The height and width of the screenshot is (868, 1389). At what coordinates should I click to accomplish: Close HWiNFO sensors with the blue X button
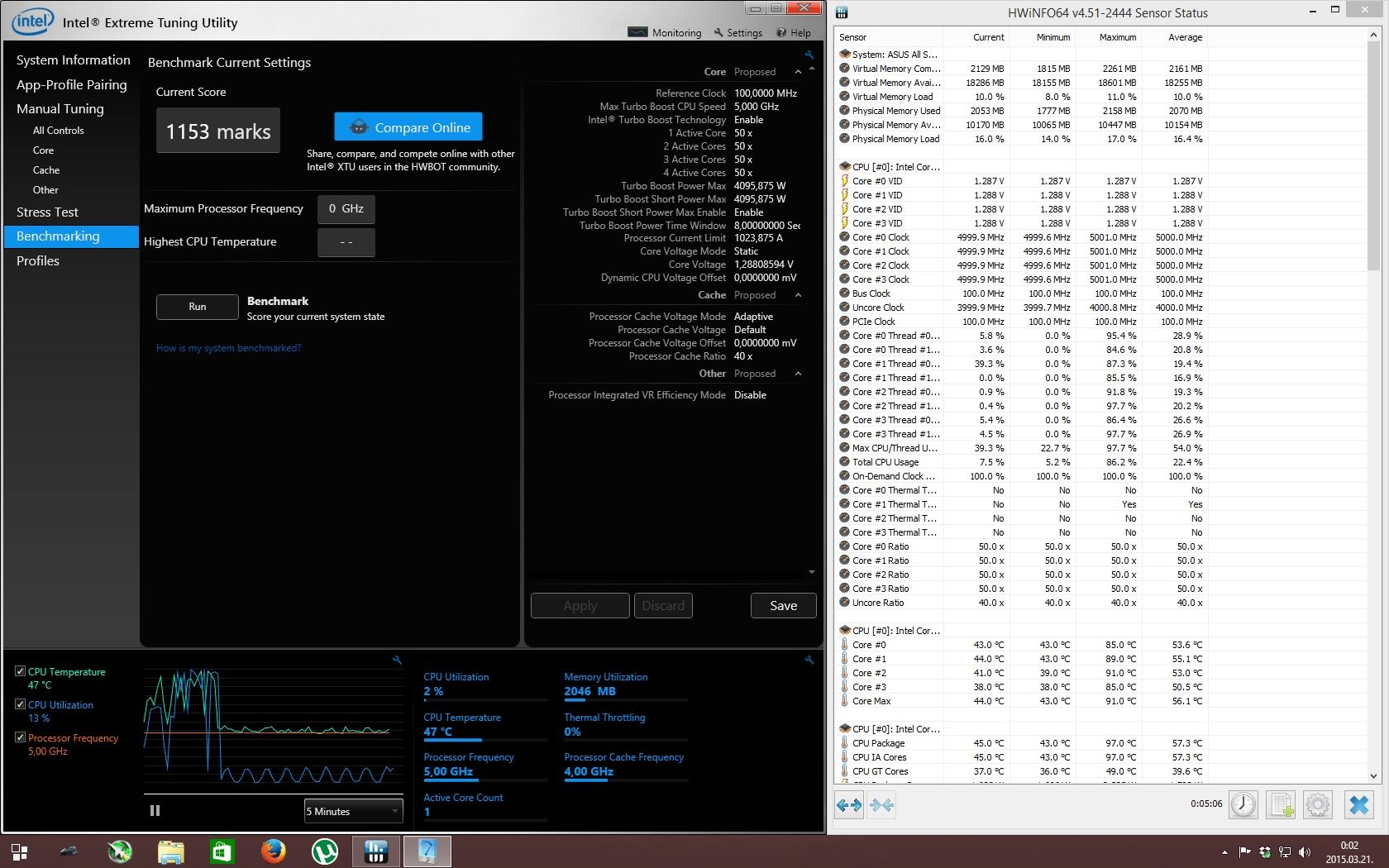[x=1359, y=804]
